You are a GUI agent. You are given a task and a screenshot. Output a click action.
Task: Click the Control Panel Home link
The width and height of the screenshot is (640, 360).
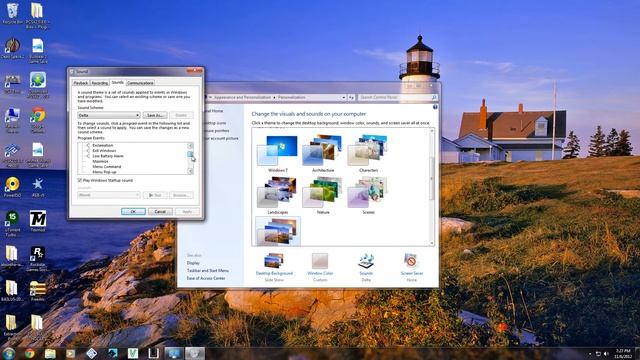214,111
